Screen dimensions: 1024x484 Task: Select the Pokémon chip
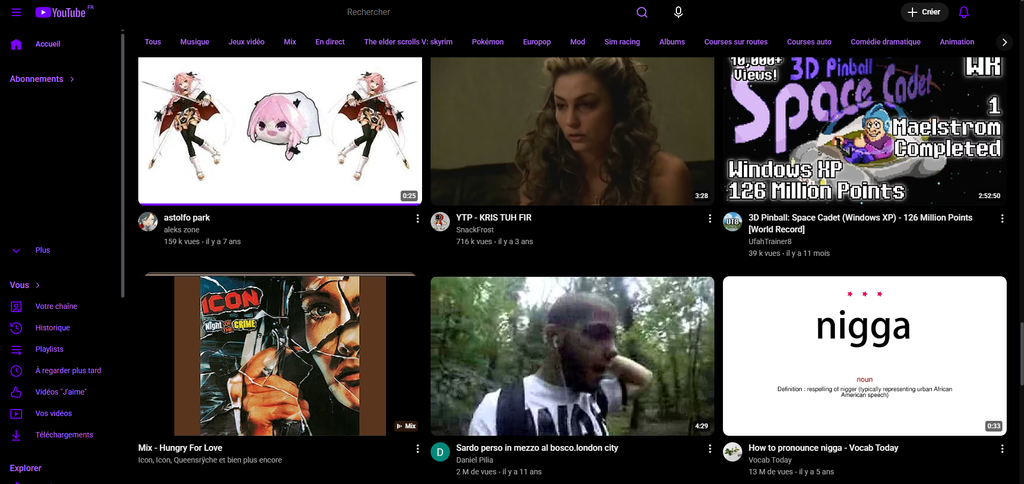pyautogui.click(x=488, y=42)
